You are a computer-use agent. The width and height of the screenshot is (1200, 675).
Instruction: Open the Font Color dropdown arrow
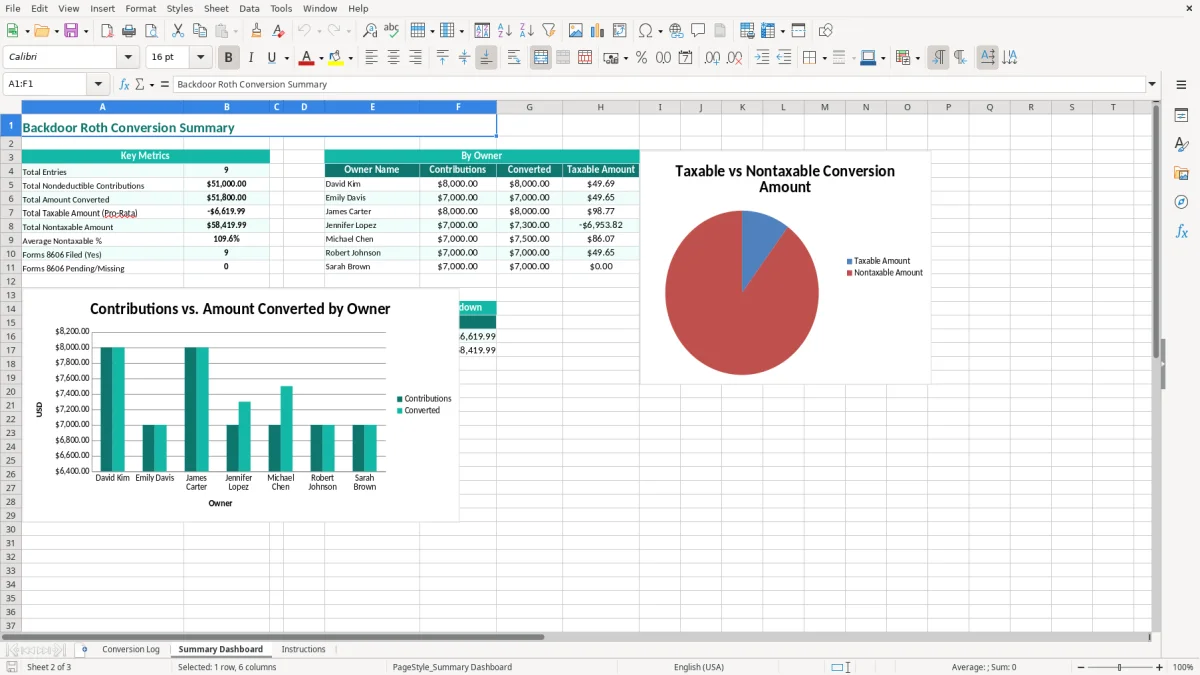pos(321,58)
